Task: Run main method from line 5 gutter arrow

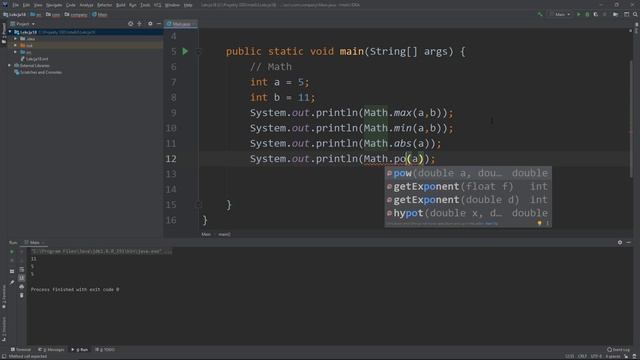Action: click(x=185, y=51)
